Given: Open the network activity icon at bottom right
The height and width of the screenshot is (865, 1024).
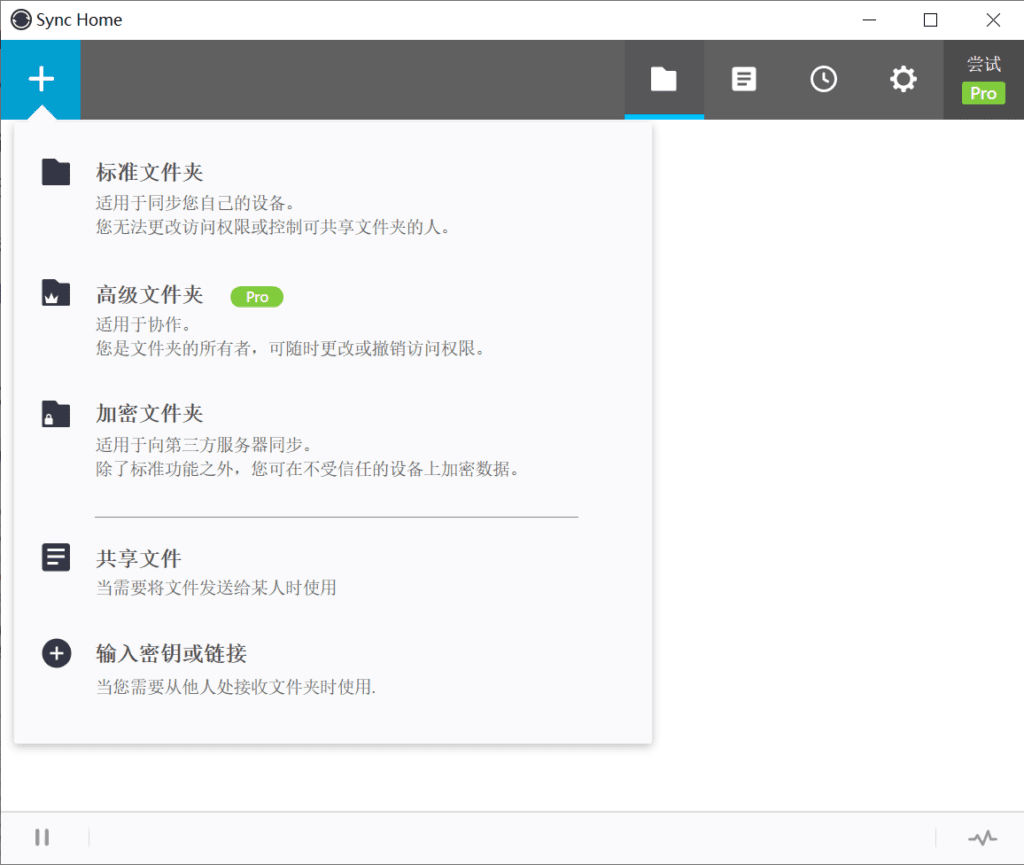Looking at the screenshot, I should click(x=981, y=837).
